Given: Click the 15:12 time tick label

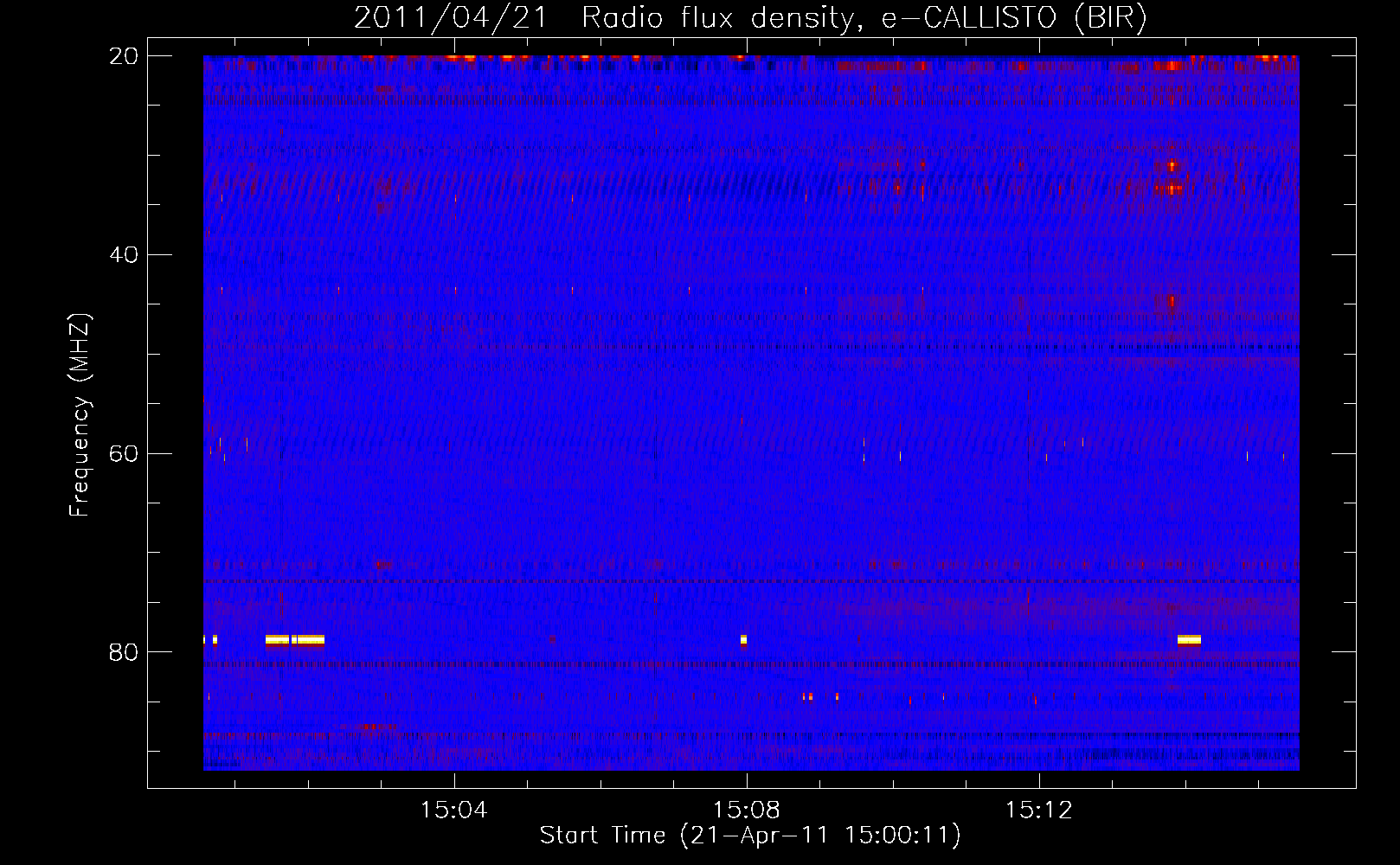Looking at the screenshot, I should [x=1038, y=811].
